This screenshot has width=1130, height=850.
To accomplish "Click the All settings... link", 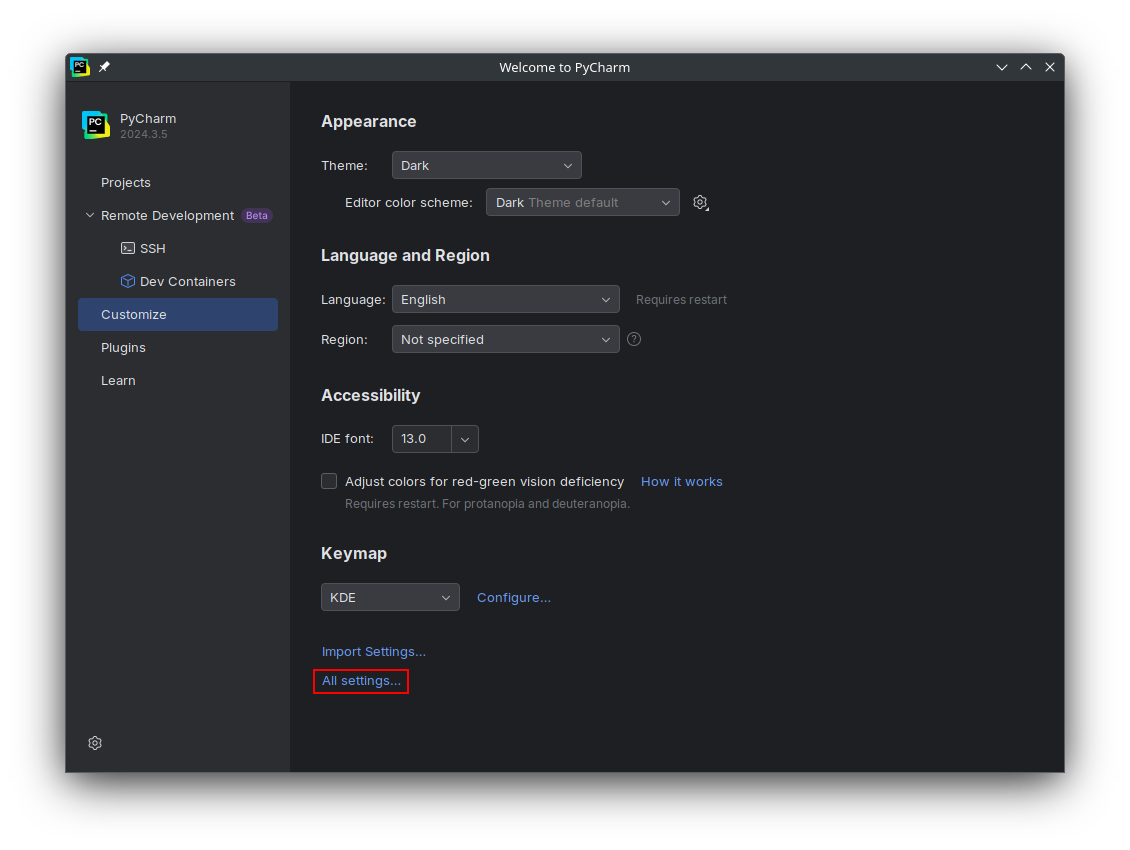I will point(361,681).
